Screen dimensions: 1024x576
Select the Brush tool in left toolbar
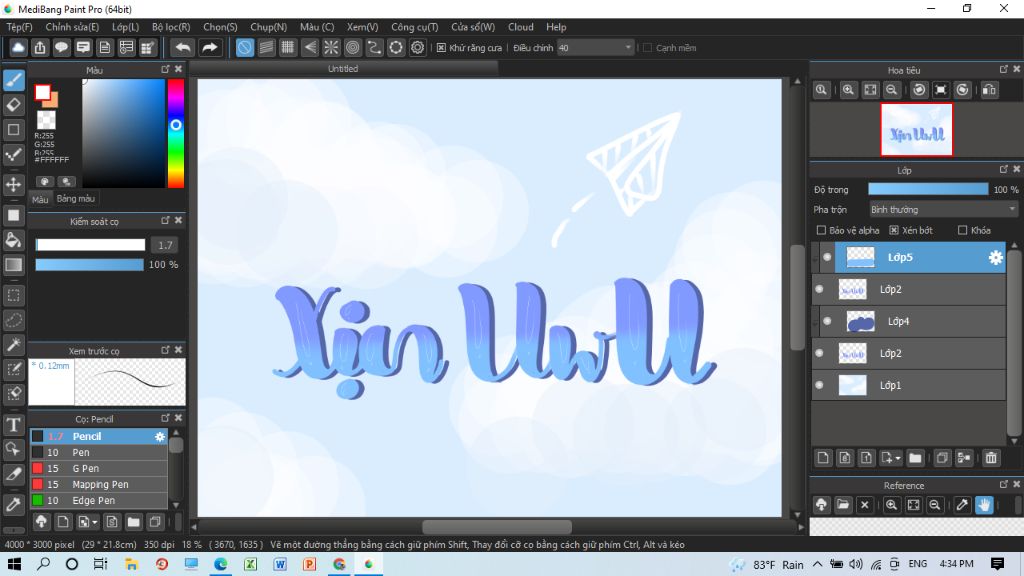pyautogui.click(x=14, y=80)
